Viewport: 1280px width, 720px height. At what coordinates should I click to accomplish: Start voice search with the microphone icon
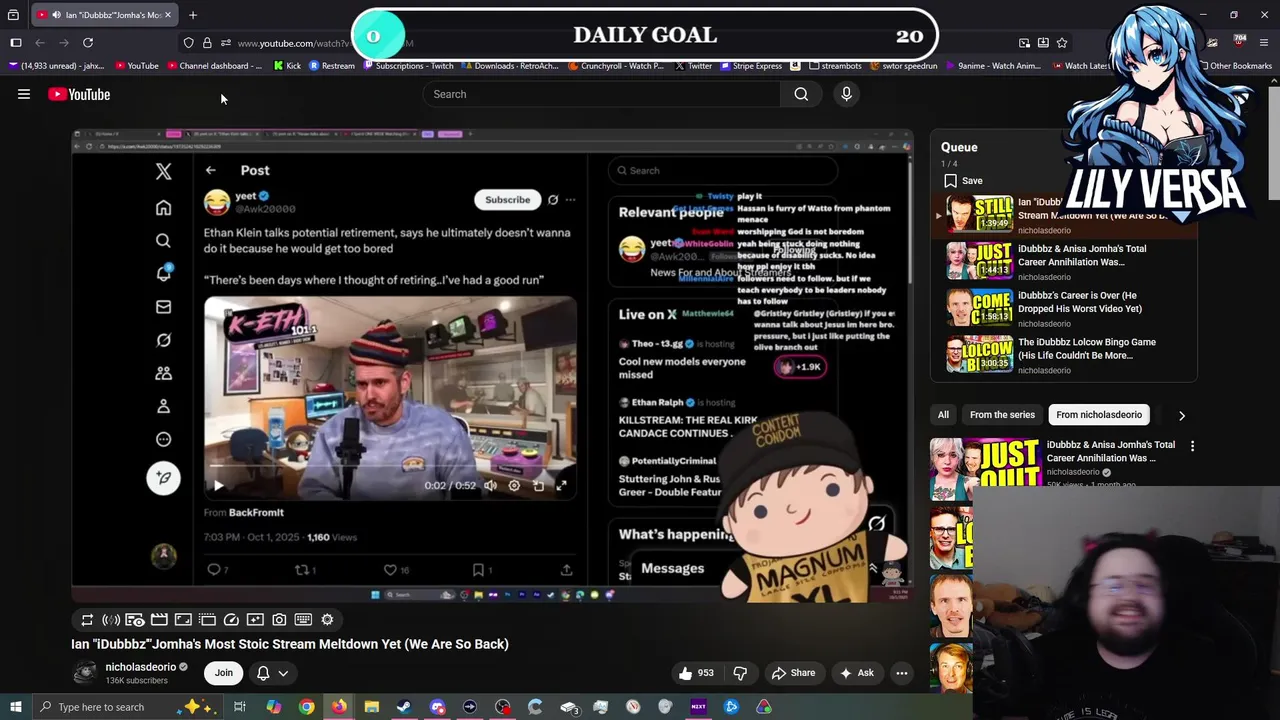(x=846, y=94)
